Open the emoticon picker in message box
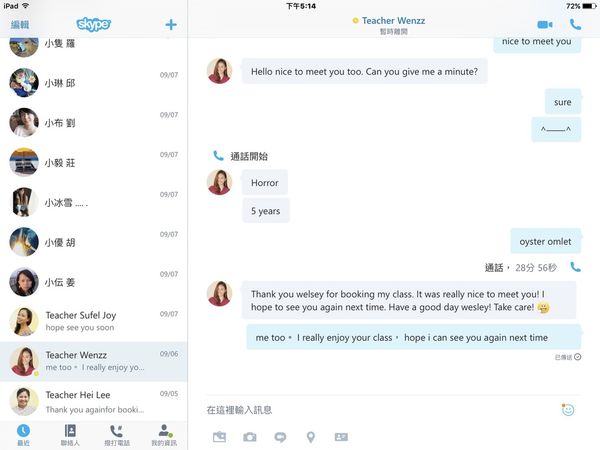Viewport: 600px width, 450px height. [x=568, y=409]
